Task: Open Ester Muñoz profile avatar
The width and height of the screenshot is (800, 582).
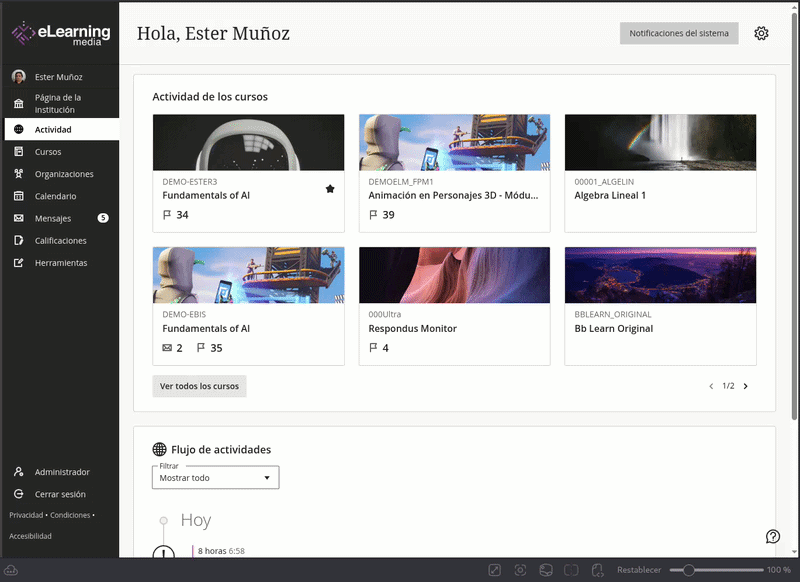Action: (19, 77)
